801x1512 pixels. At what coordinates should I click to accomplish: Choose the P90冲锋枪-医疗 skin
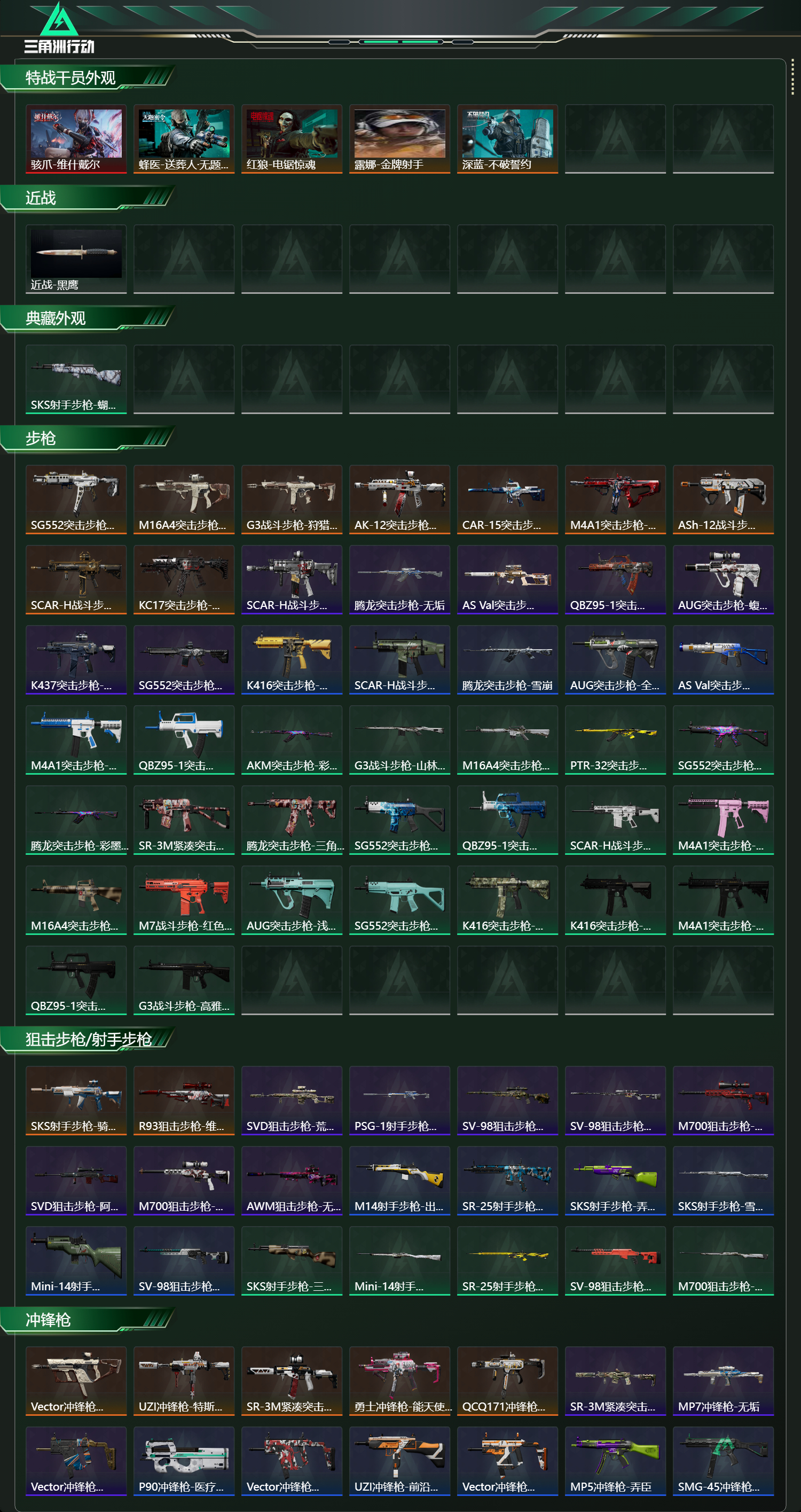[184, 1462]
